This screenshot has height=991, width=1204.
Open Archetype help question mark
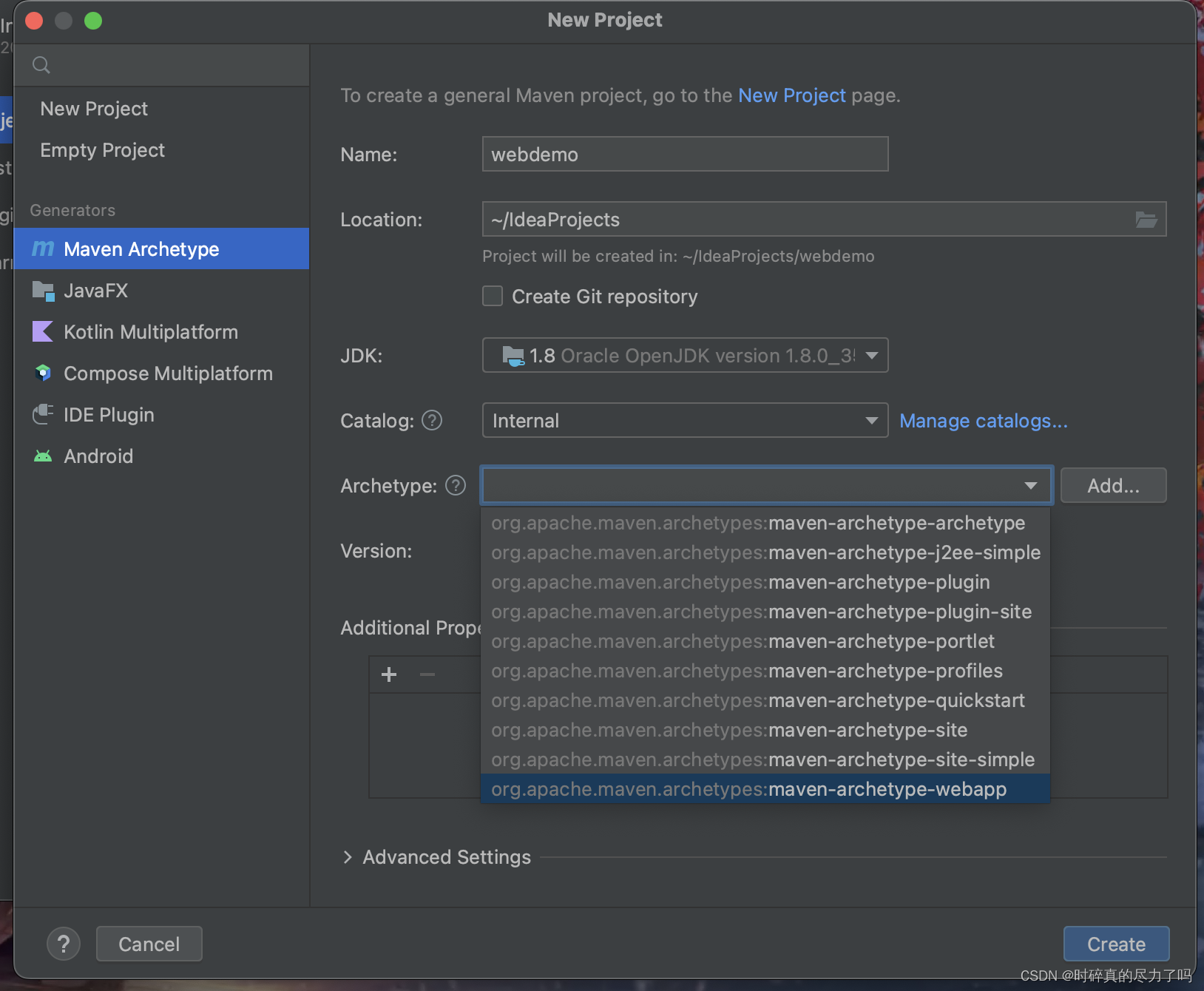[x=456, y=485]
